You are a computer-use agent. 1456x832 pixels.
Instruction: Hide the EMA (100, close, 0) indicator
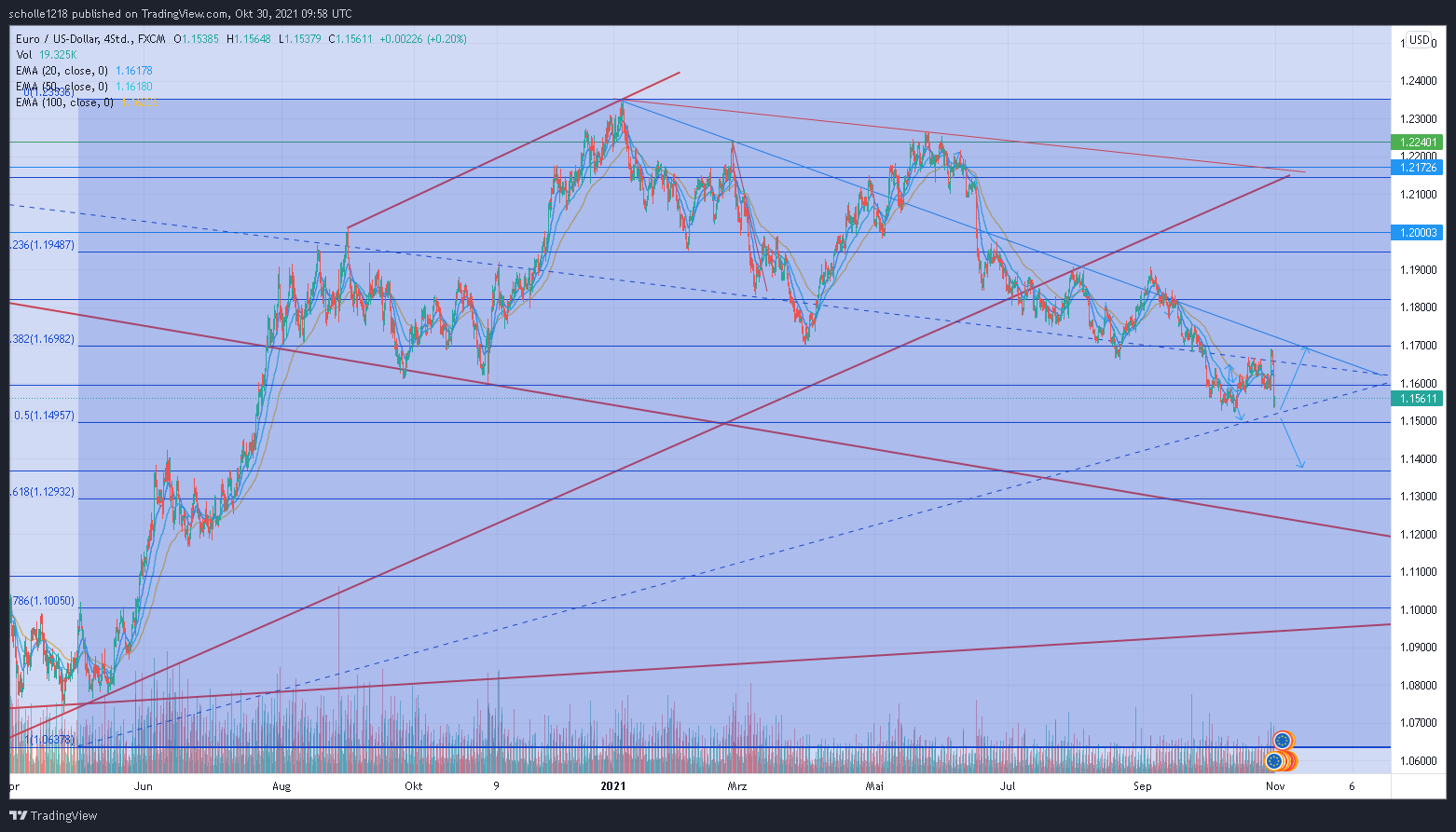click(x=62, y=102)
